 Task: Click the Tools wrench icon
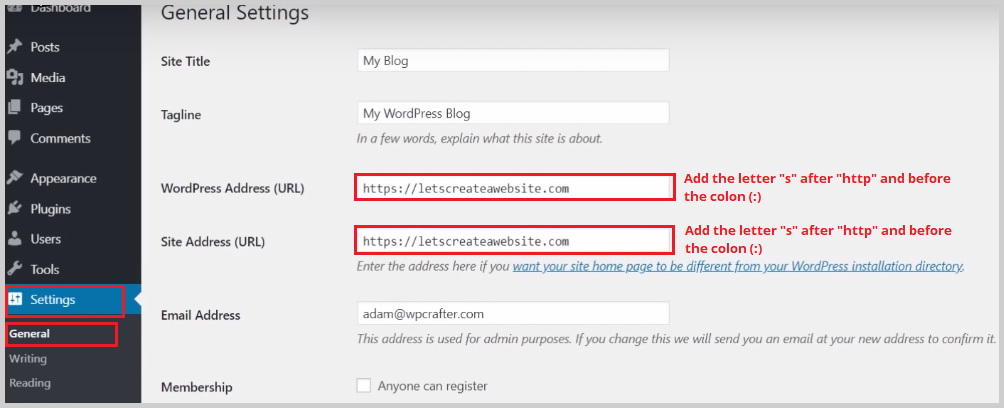(x=14, y=269)
